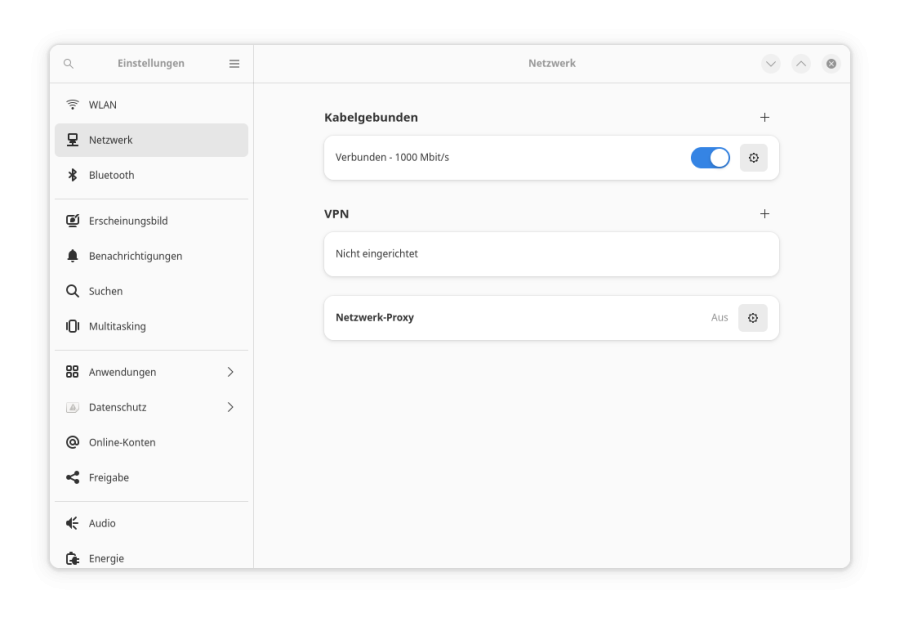Click the Freigabe share icon
This screenshot has width=900, height=622.
(x=72, y=477)
